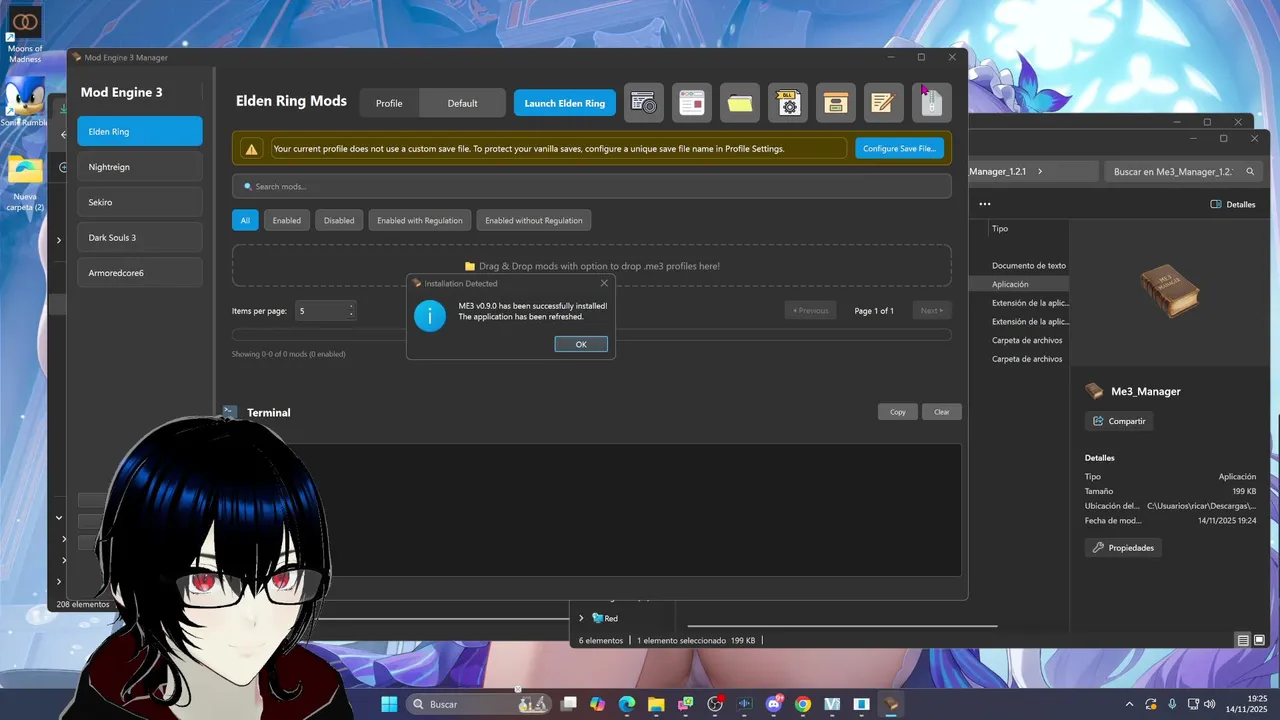Click the archive box toolbar icon
1280x720 pixels.
click(x=836, y=103)
